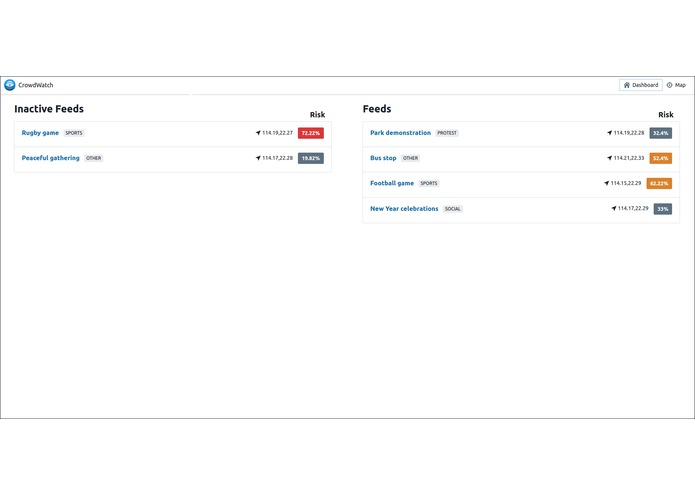Click location arrow icon for Bus stop
Viewport: 695px width, 494px height.
(x=609, y=158)
